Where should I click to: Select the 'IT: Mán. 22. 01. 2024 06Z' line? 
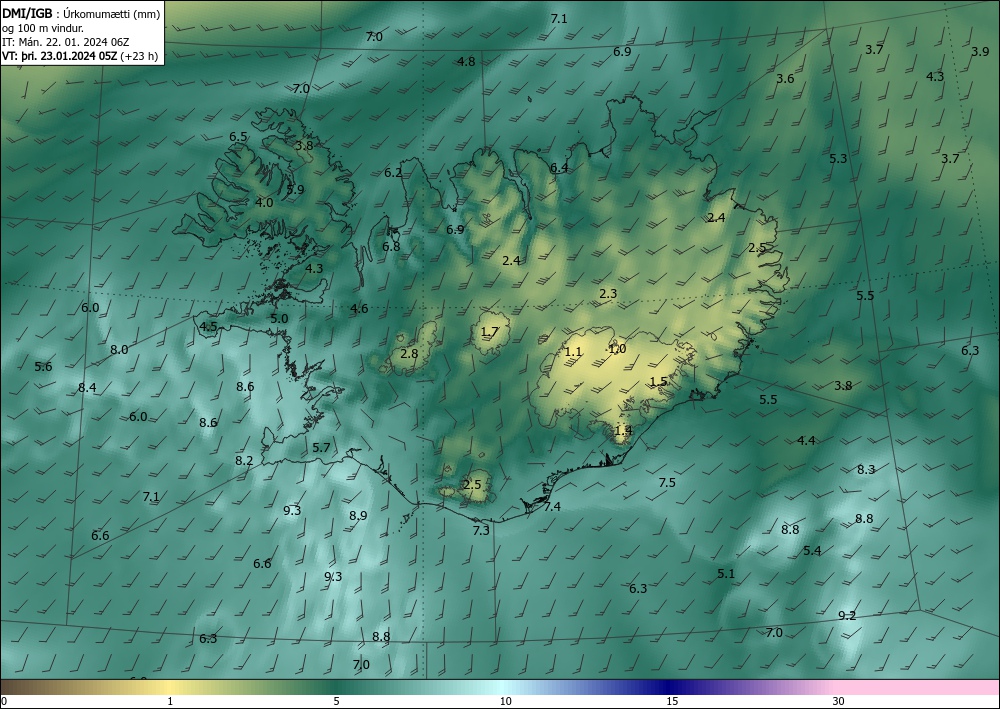66,42
